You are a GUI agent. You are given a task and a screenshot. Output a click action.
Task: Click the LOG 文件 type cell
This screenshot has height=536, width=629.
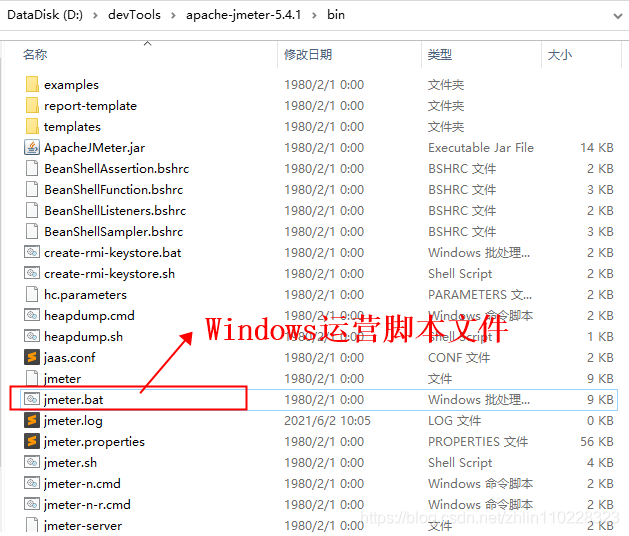click(x=455, y=420)
